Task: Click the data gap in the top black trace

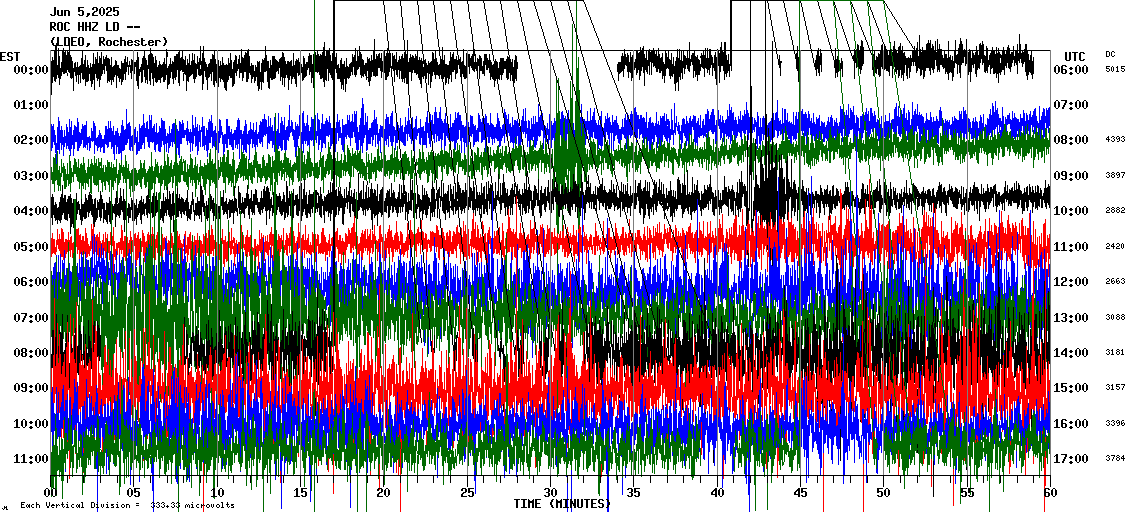Action: [x=567, y=68]
